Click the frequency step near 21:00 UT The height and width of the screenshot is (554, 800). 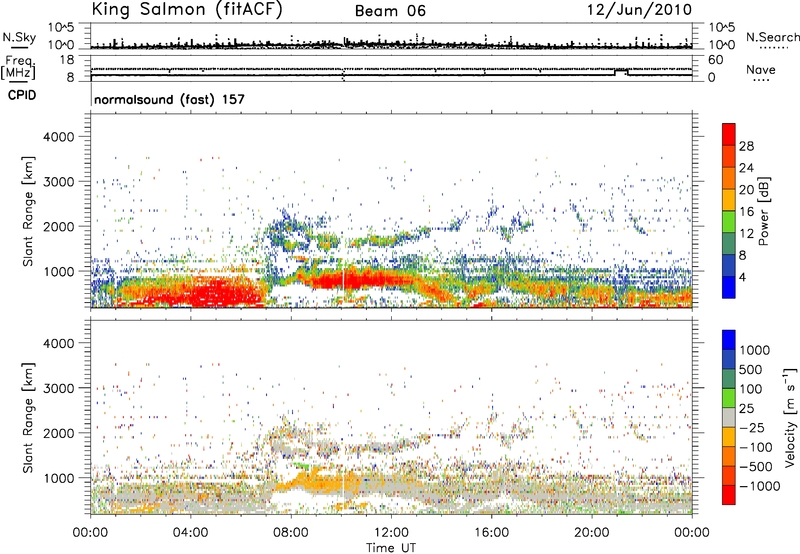tap(621, 72)
